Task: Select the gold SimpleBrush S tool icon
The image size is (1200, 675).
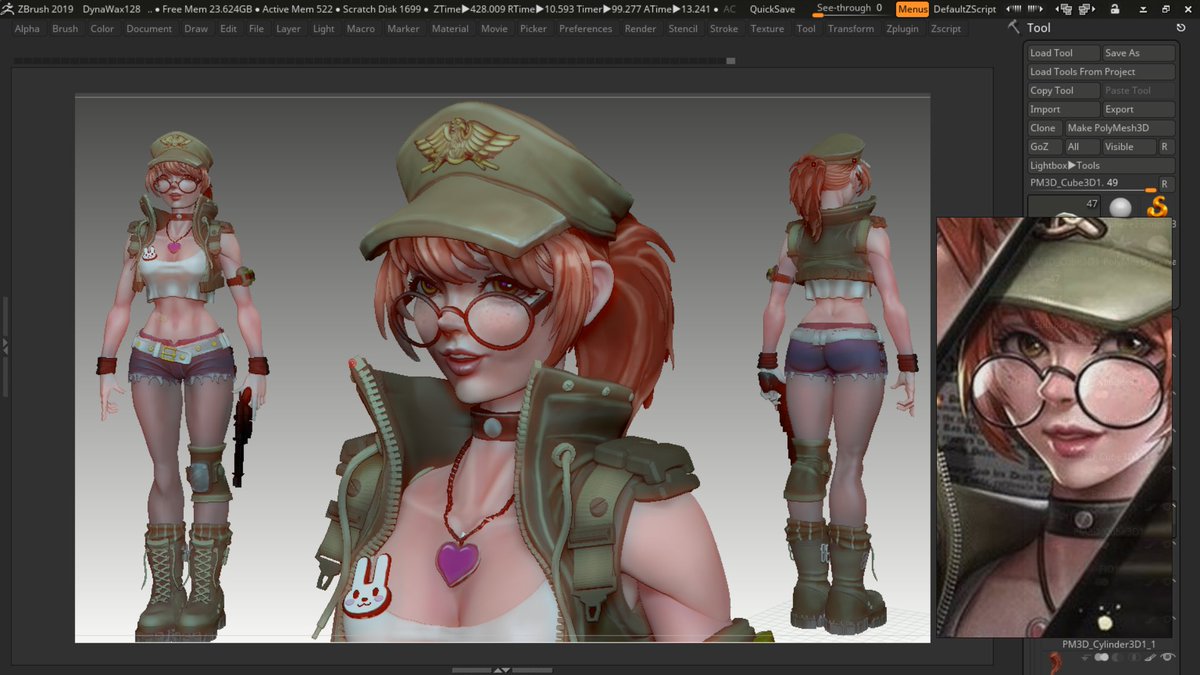Action: pos(1157,207)
